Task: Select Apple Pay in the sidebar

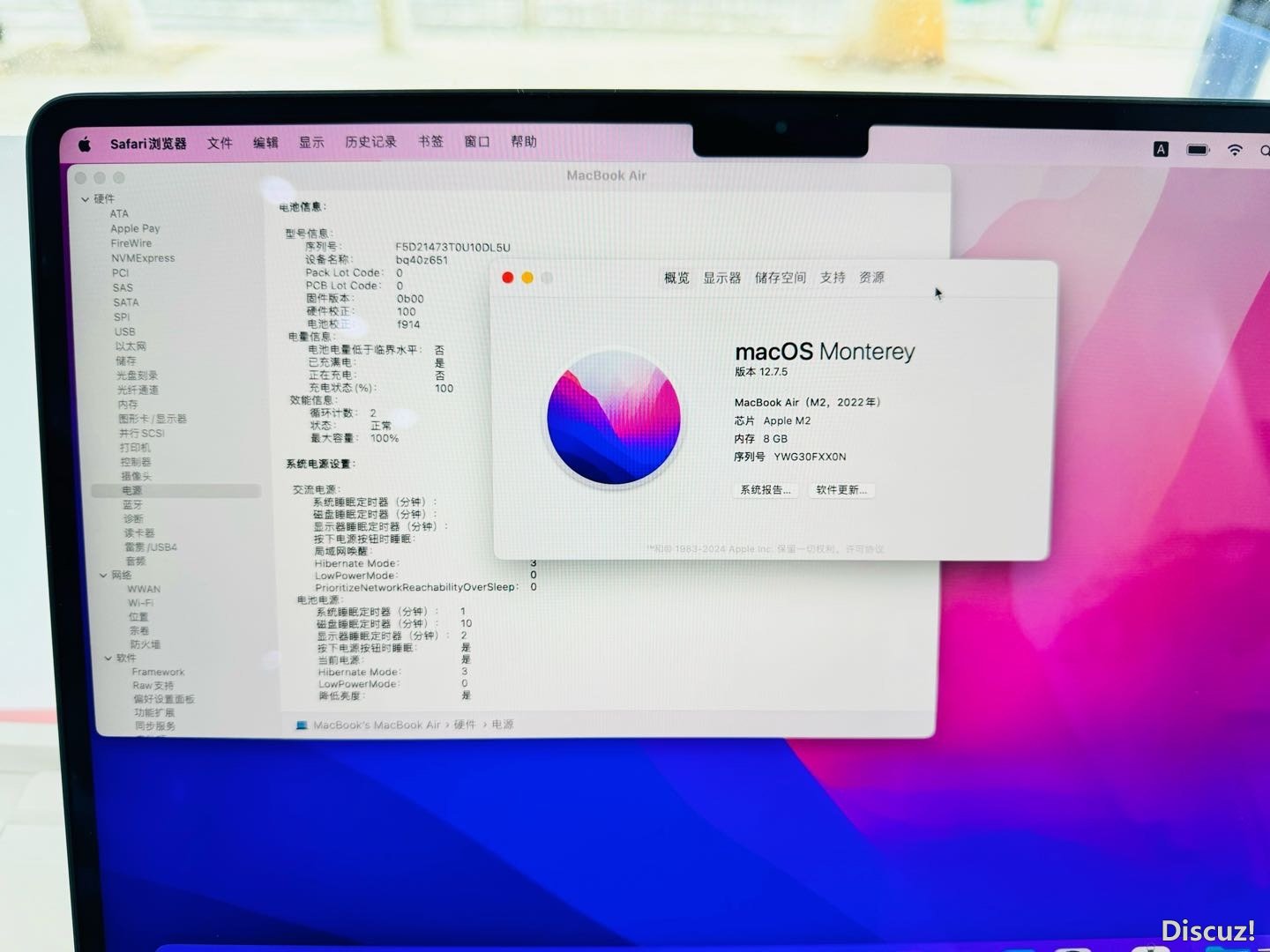Action: 135,228
